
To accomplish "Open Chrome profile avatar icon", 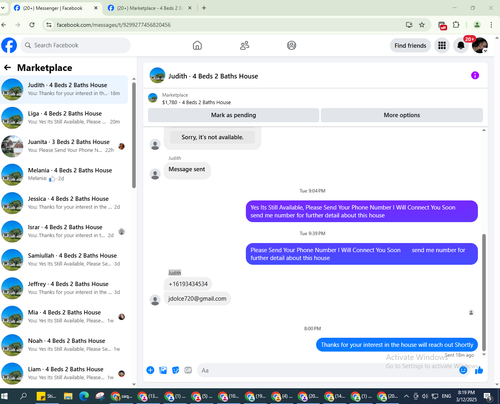I will coord(477,25).
